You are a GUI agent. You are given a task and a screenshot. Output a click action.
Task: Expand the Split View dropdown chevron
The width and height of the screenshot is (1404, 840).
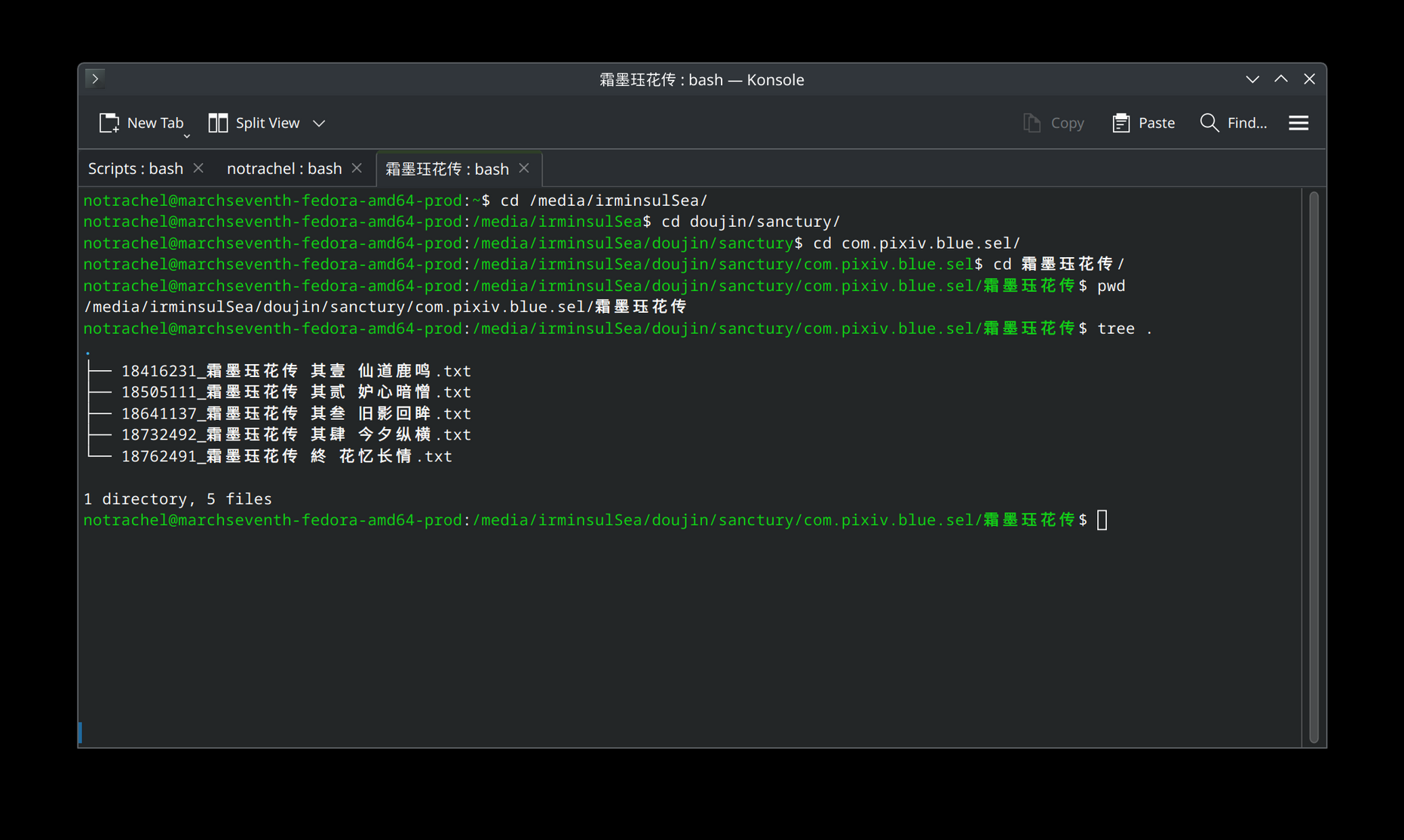pyautogui.click(x=319, y=123)
